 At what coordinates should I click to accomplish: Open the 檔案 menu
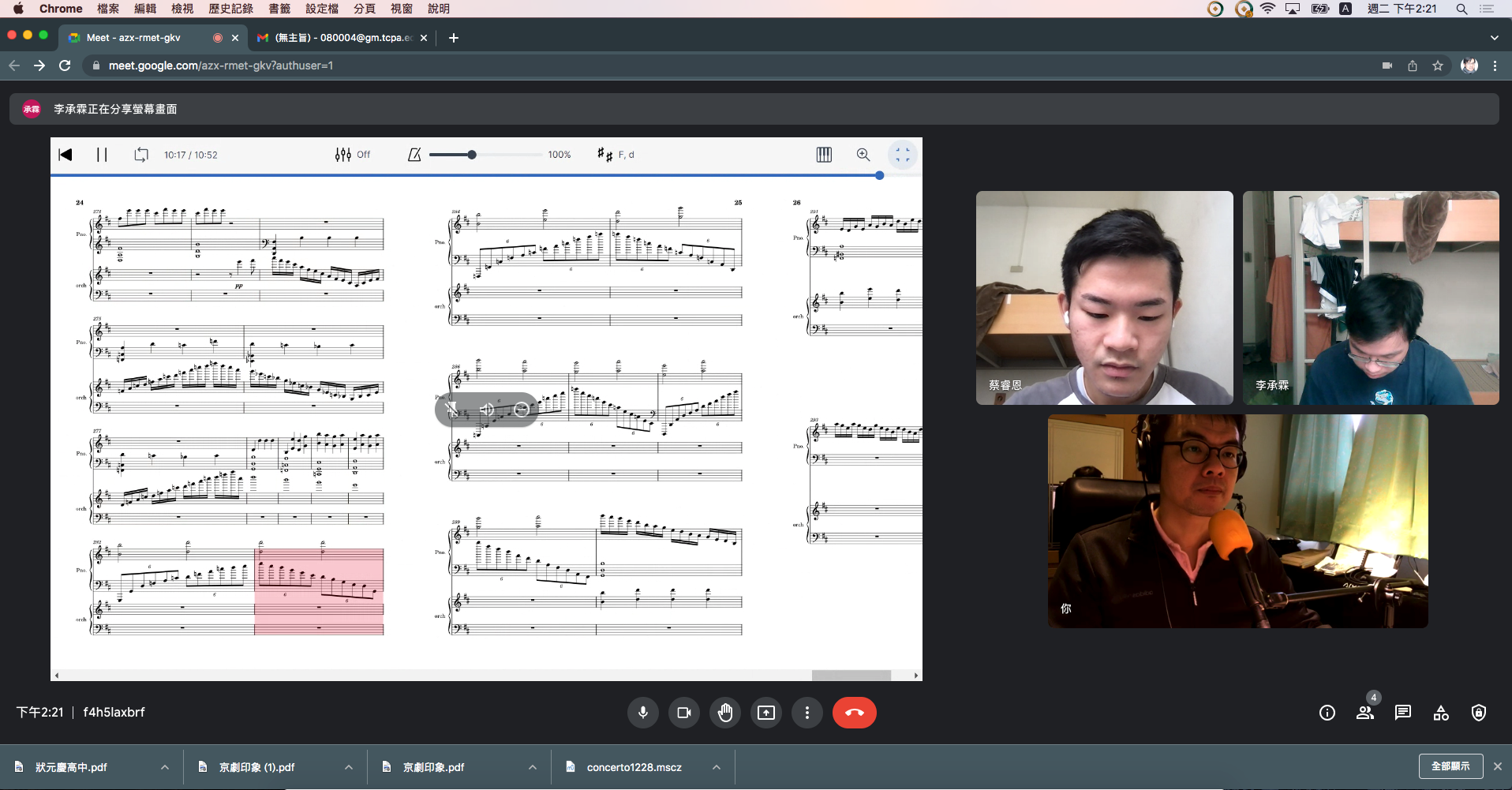(x=108, y=9)
